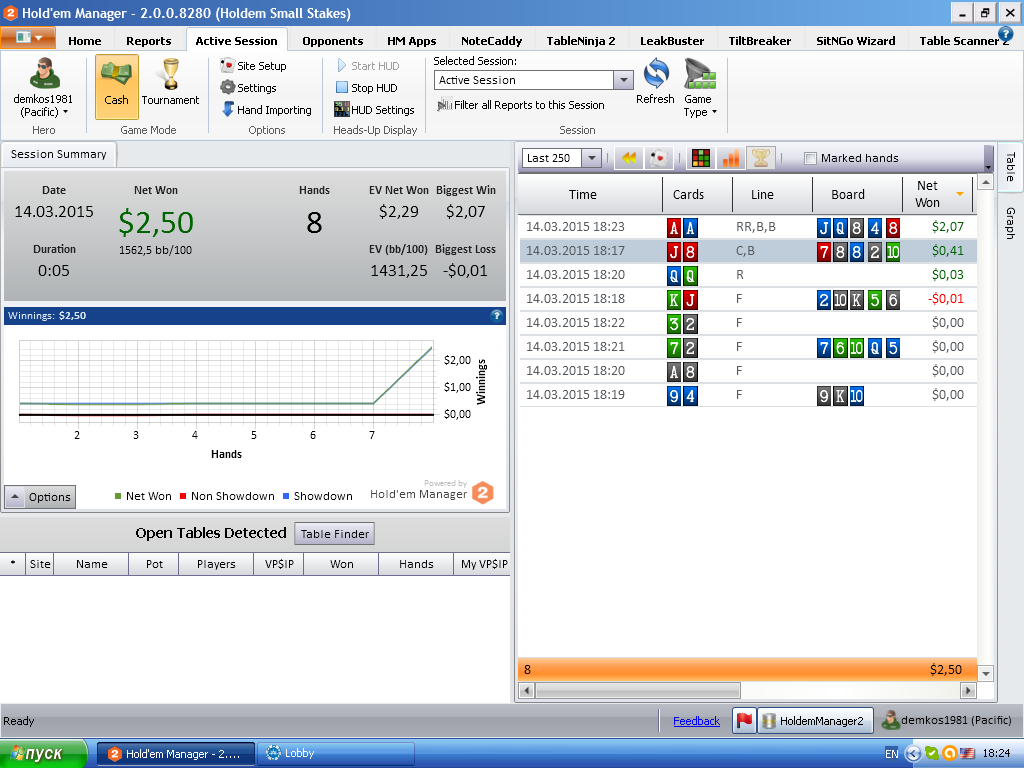The width and height of the screenshot is (1024, 768).
Task: Click the yellow rewind arrows icon
Action: coord(629,158)
